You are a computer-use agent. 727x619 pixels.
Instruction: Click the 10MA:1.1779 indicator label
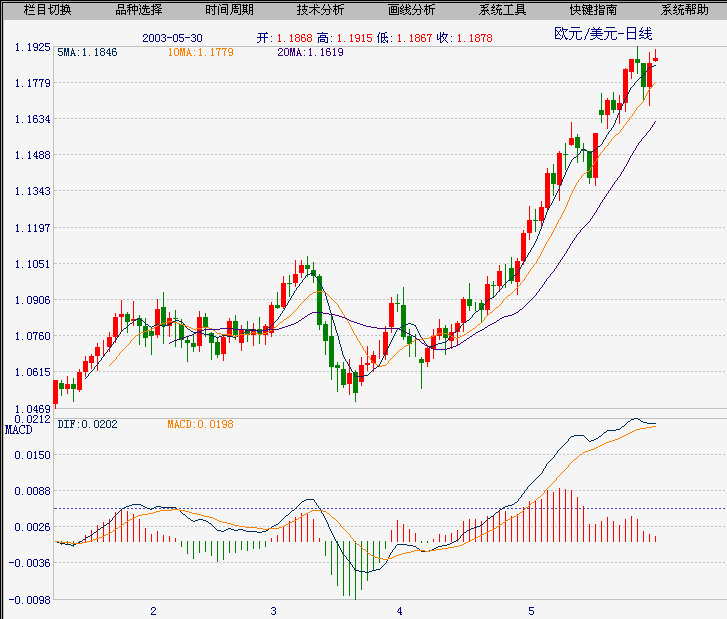point(200,52)
